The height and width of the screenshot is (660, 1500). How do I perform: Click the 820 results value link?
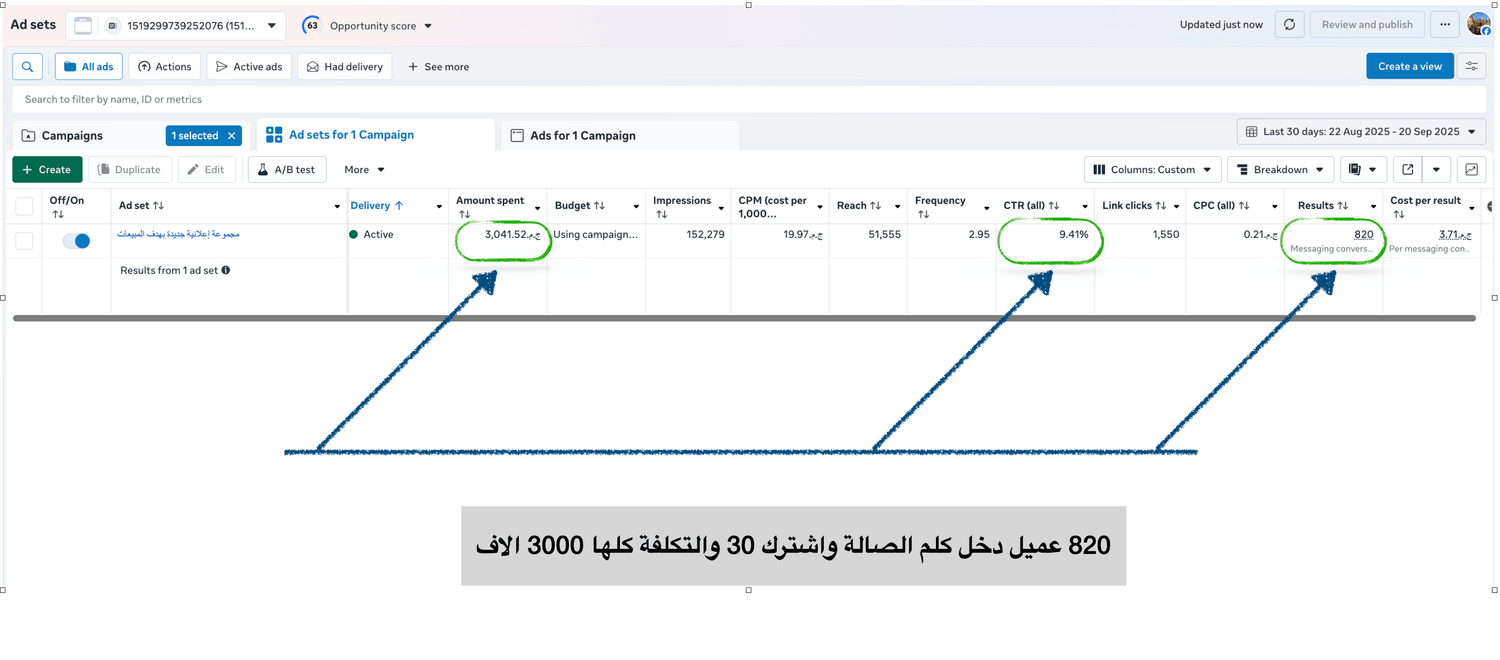(x=1363, y=234)
